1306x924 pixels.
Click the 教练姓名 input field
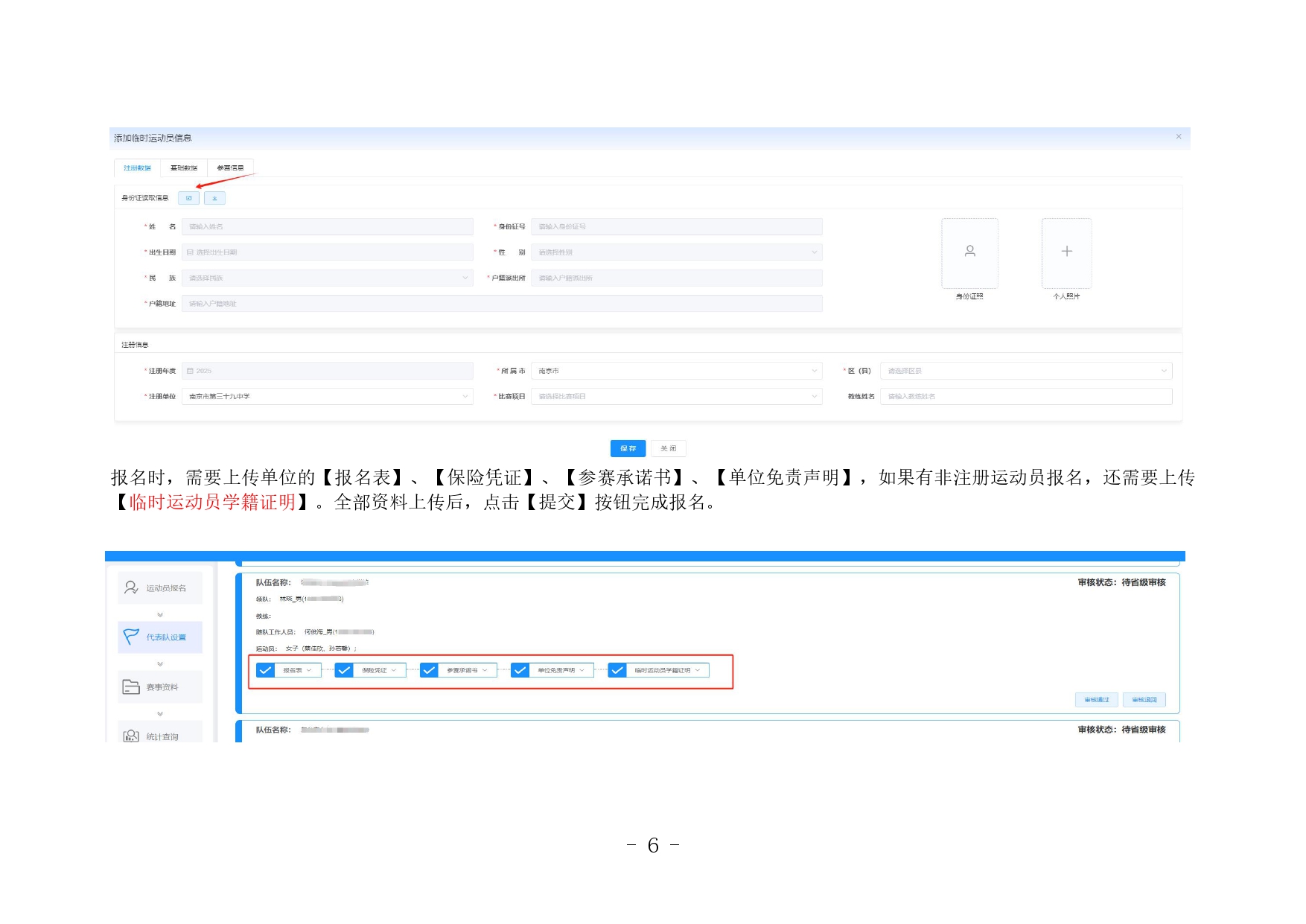pyautogui.click(x=1026, y=396)
